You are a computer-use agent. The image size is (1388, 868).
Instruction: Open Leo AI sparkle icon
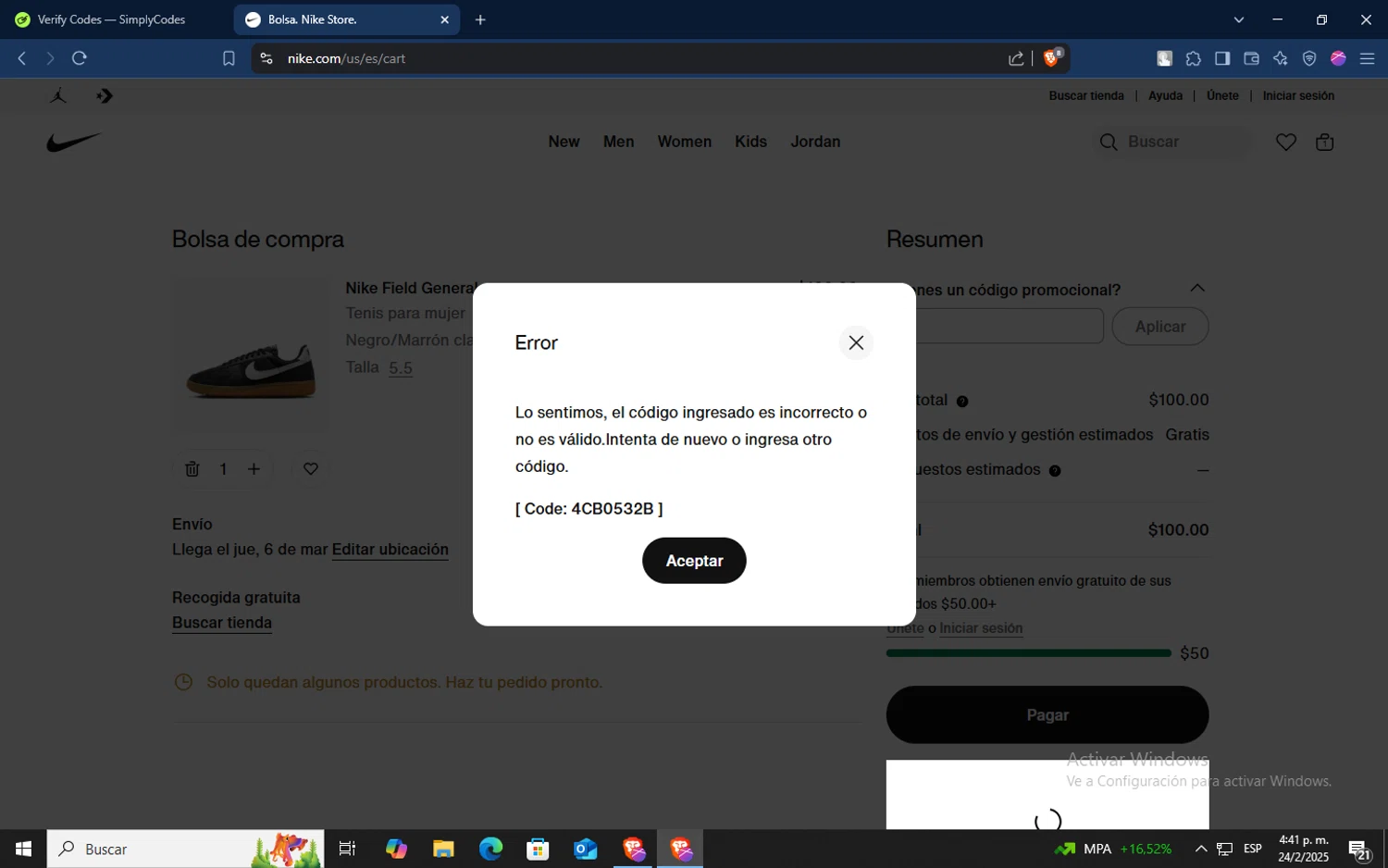[x=1281, y=58]
